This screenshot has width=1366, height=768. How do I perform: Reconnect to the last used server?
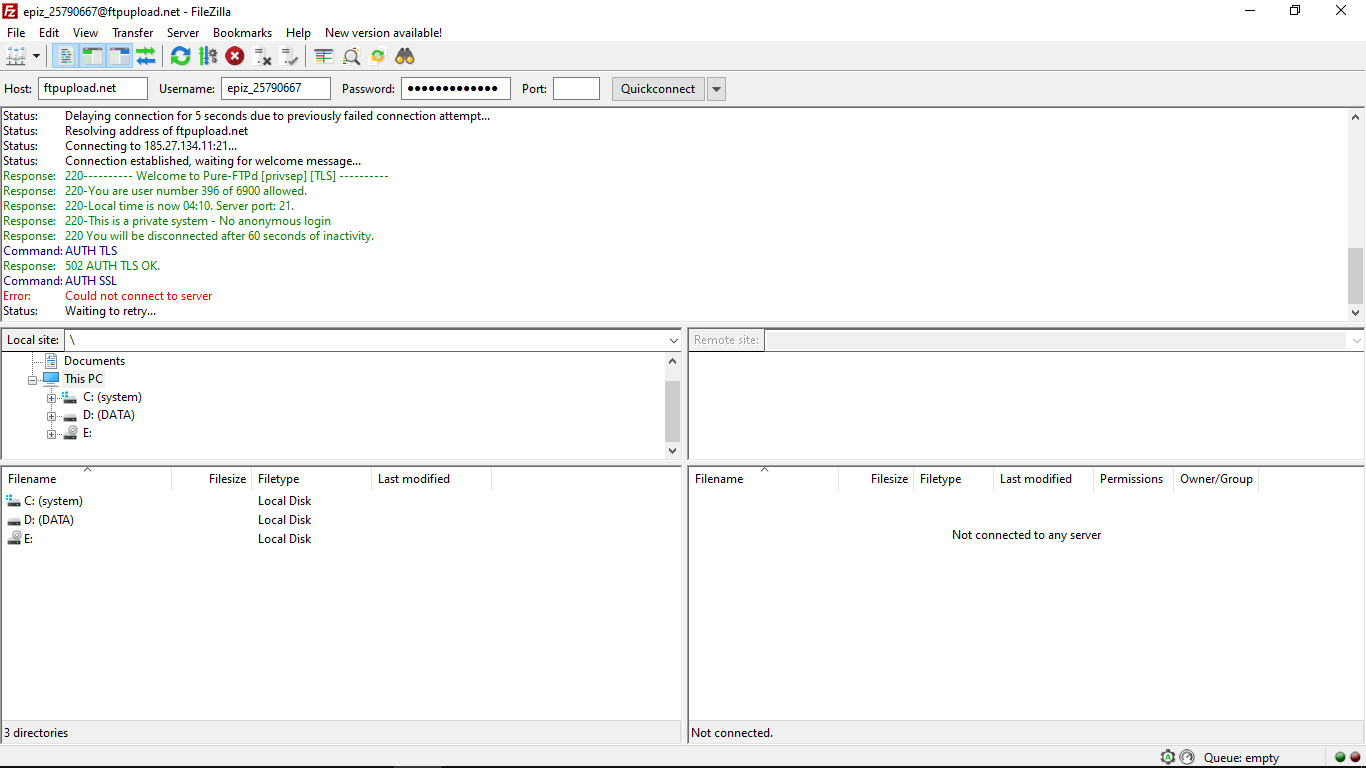[290, 56]
